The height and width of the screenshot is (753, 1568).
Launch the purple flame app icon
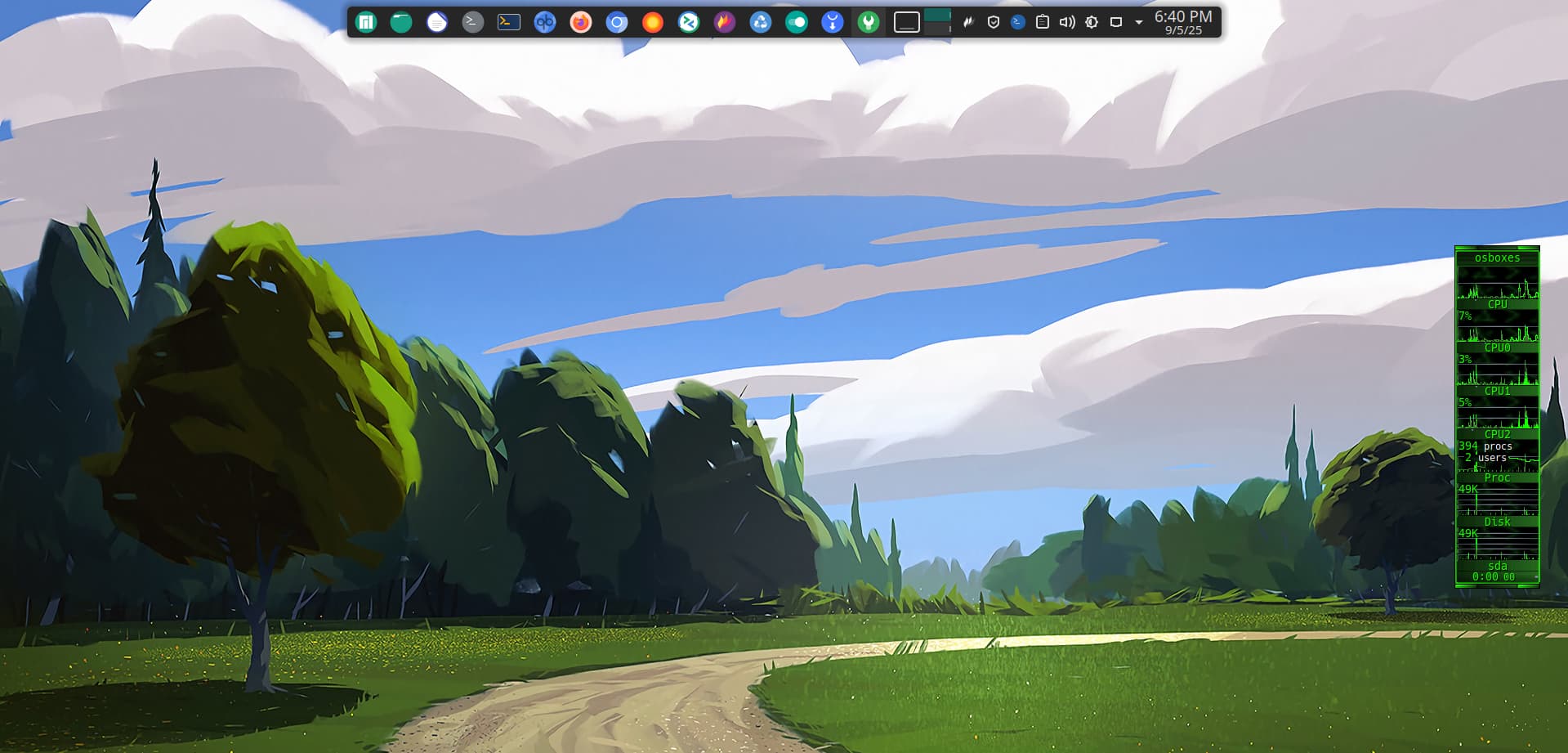point(725,22)
